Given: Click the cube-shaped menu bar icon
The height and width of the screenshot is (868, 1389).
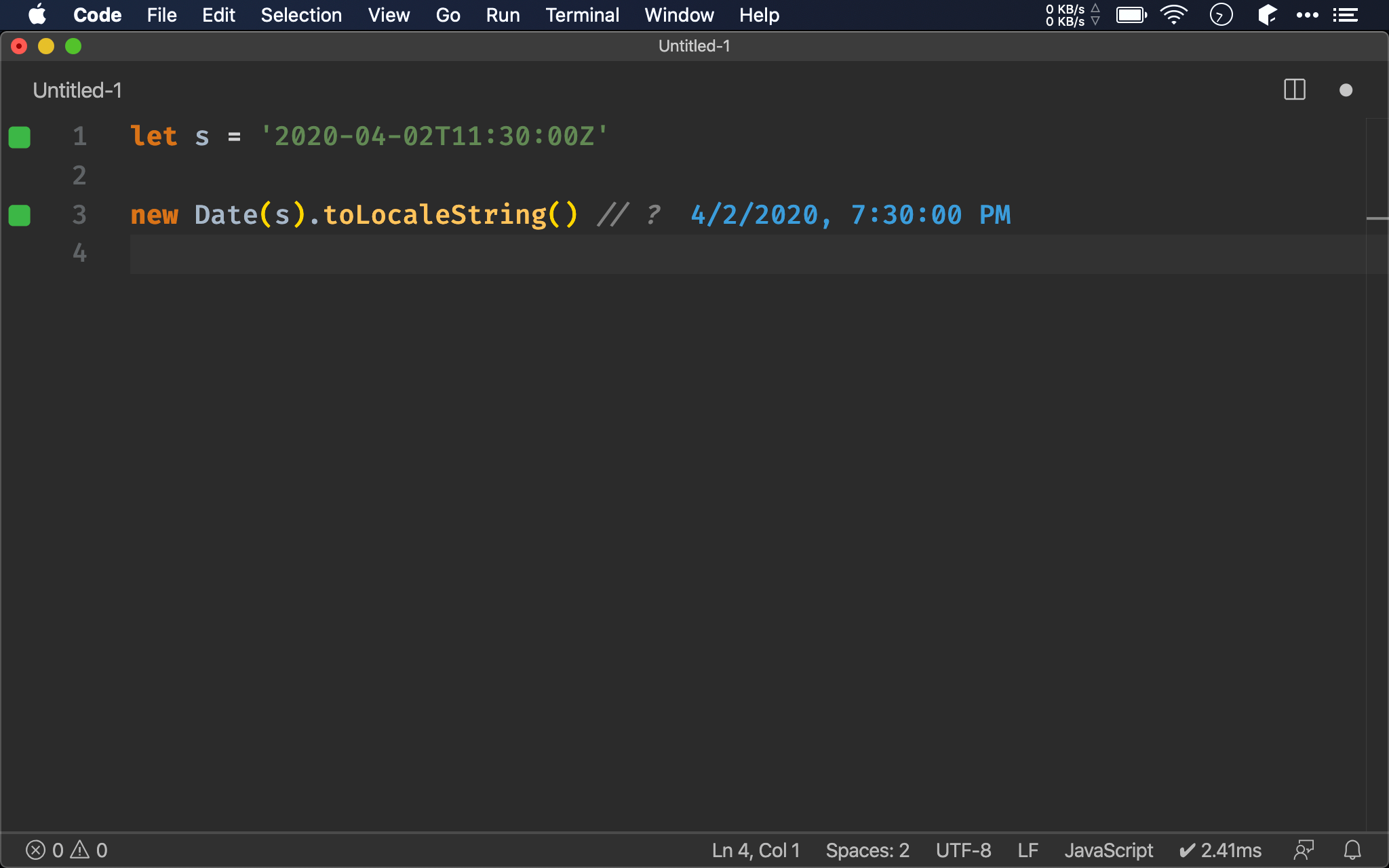Looking at the screenshot, I should (x=1267, y=15).
